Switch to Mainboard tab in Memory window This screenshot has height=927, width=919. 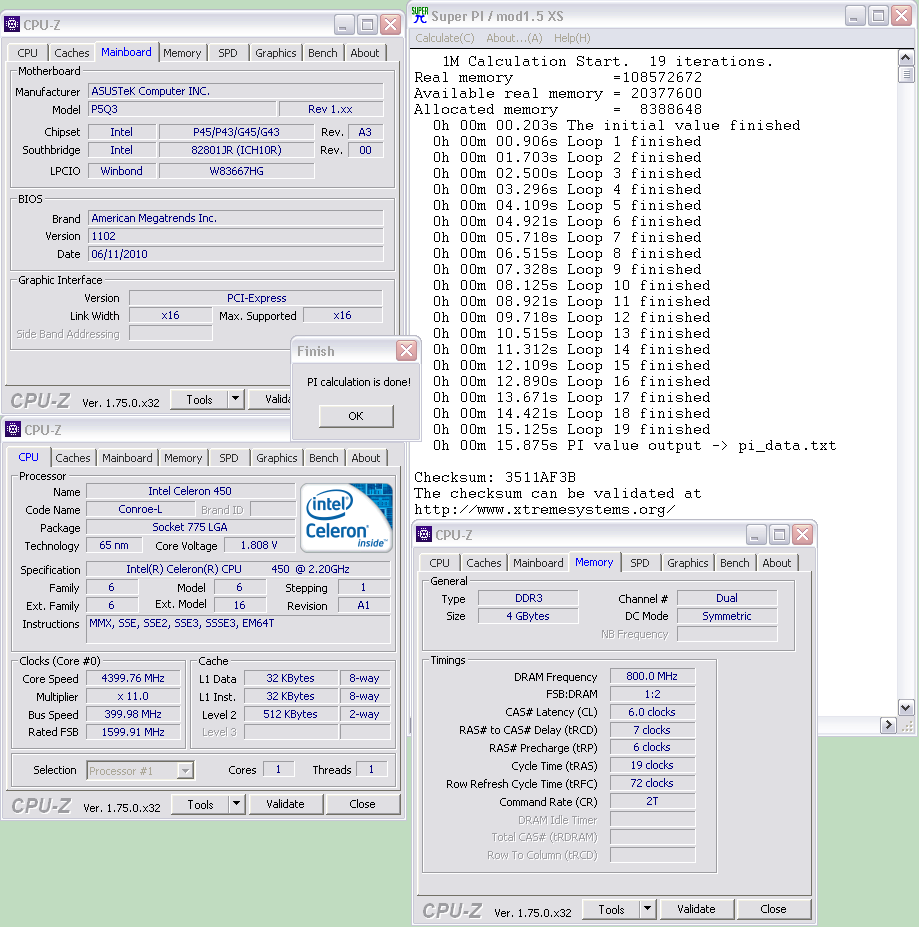tap(538, 563)
